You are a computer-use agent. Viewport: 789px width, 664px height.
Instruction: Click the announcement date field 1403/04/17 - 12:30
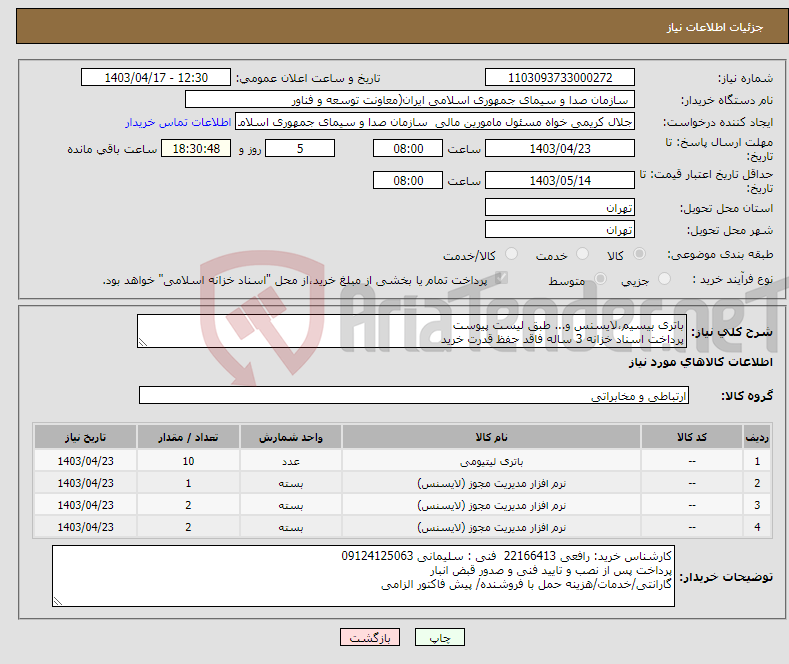[x=156, y=77]
